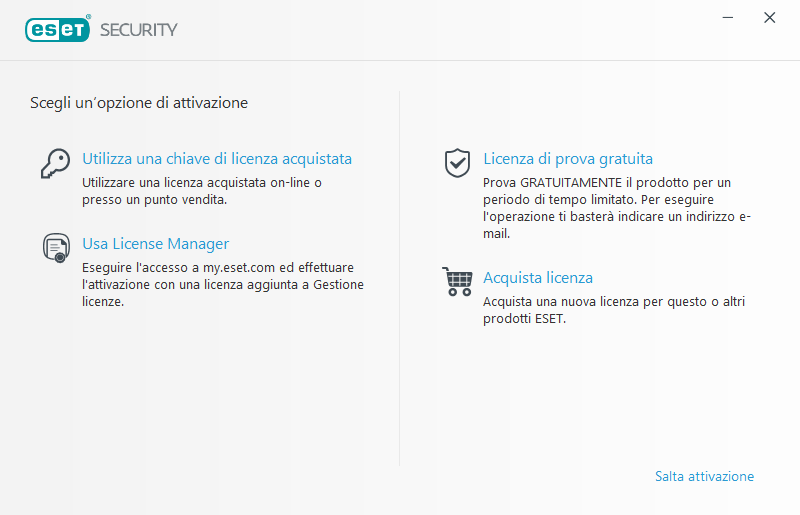Click the key icon for purchased license
Viewport: 800px width, 515px height.
click(55, 162)
